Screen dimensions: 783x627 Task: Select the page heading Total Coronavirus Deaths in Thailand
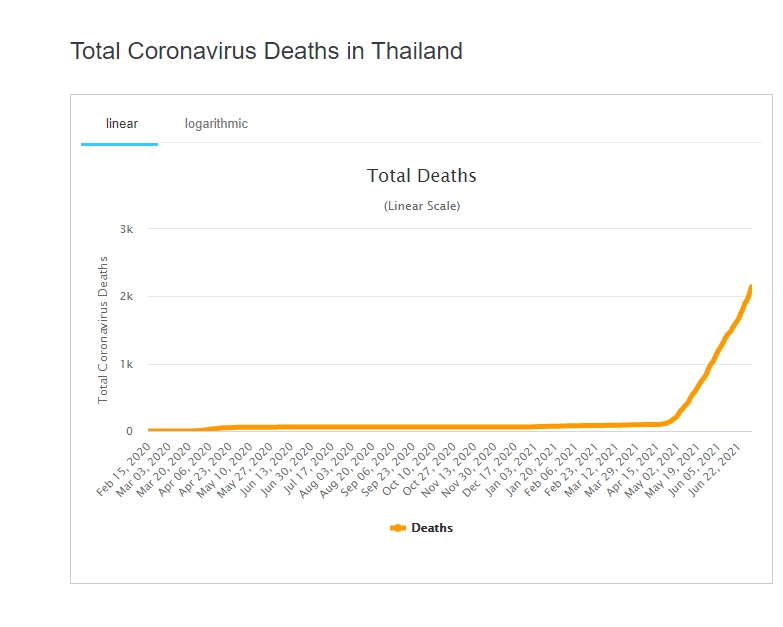tap(266, 51)
